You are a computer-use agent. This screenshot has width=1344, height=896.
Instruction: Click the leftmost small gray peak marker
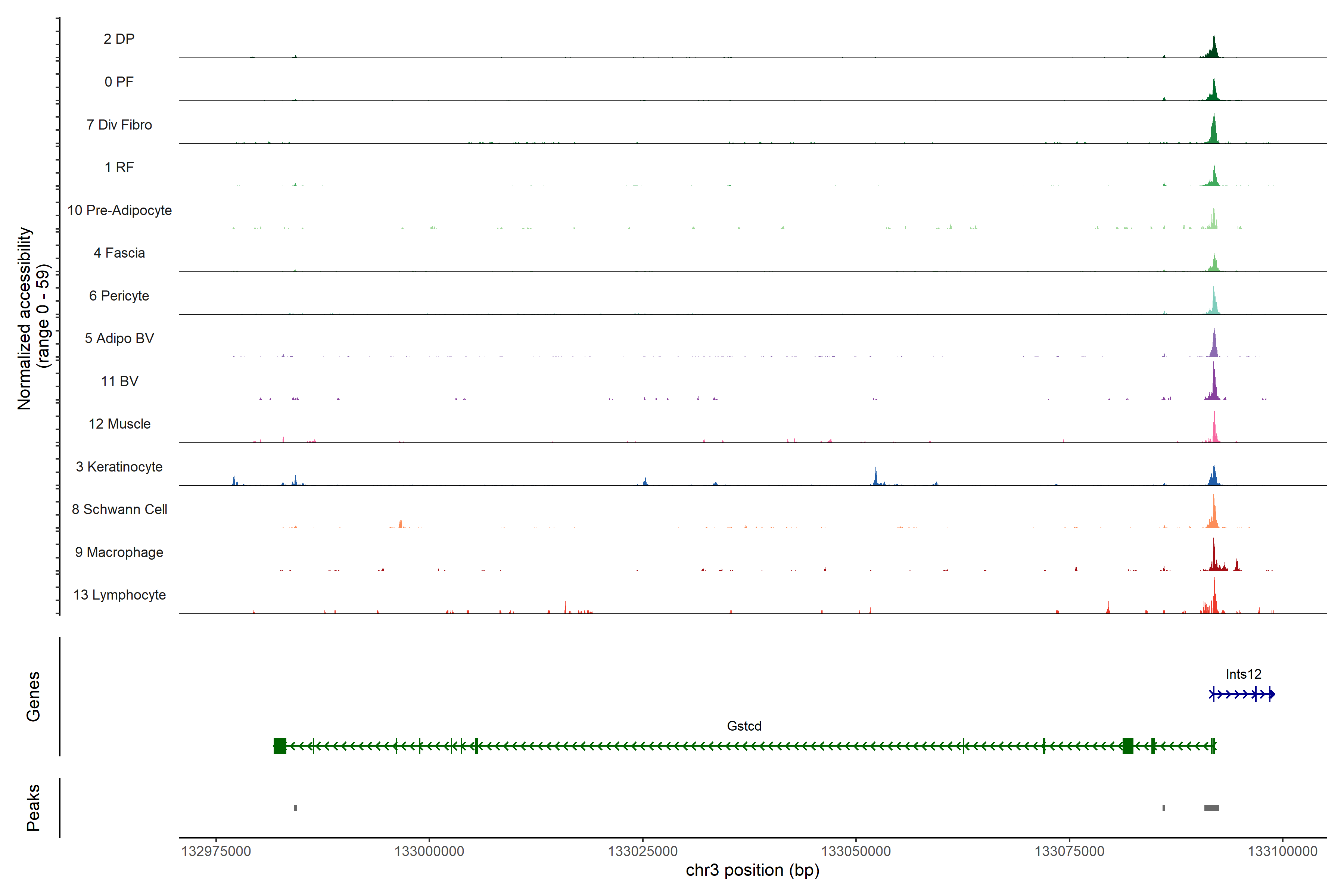point(295,808)
